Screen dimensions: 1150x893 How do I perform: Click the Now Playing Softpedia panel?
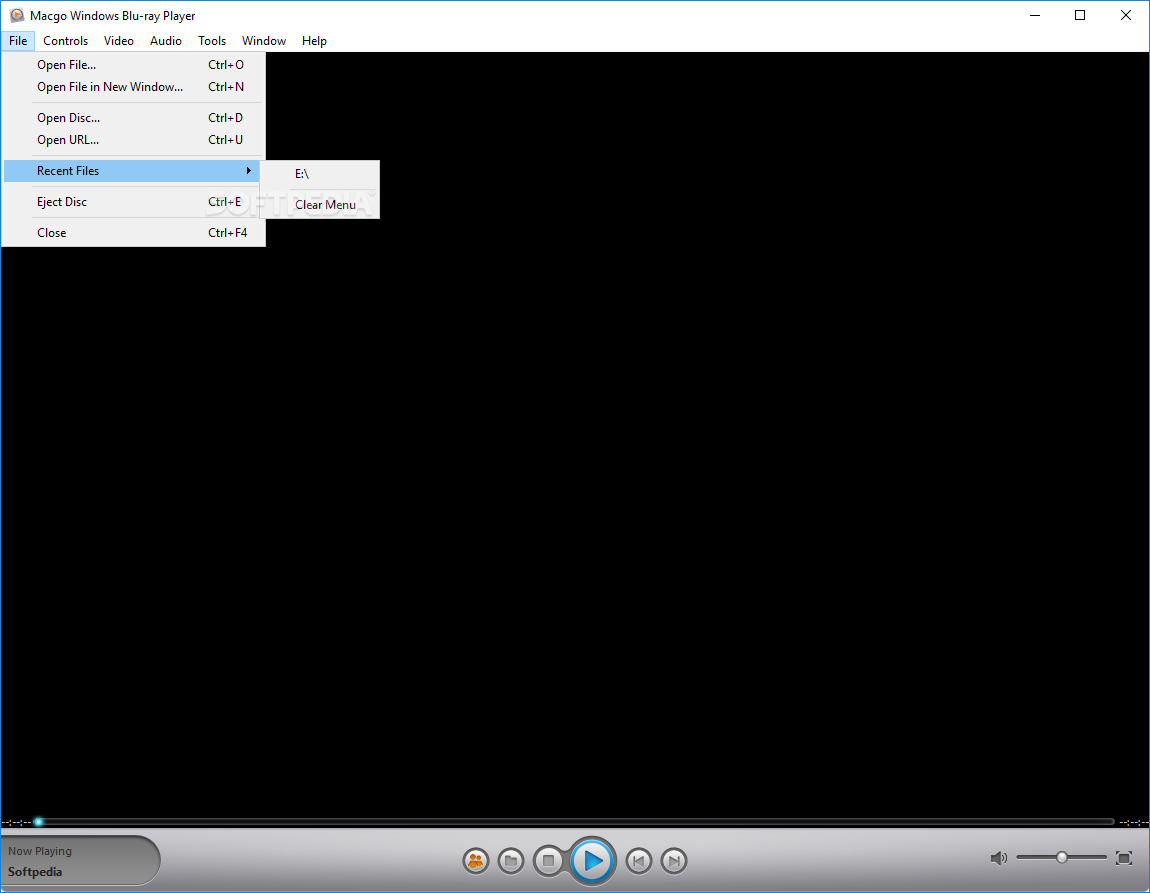(79, 861)
